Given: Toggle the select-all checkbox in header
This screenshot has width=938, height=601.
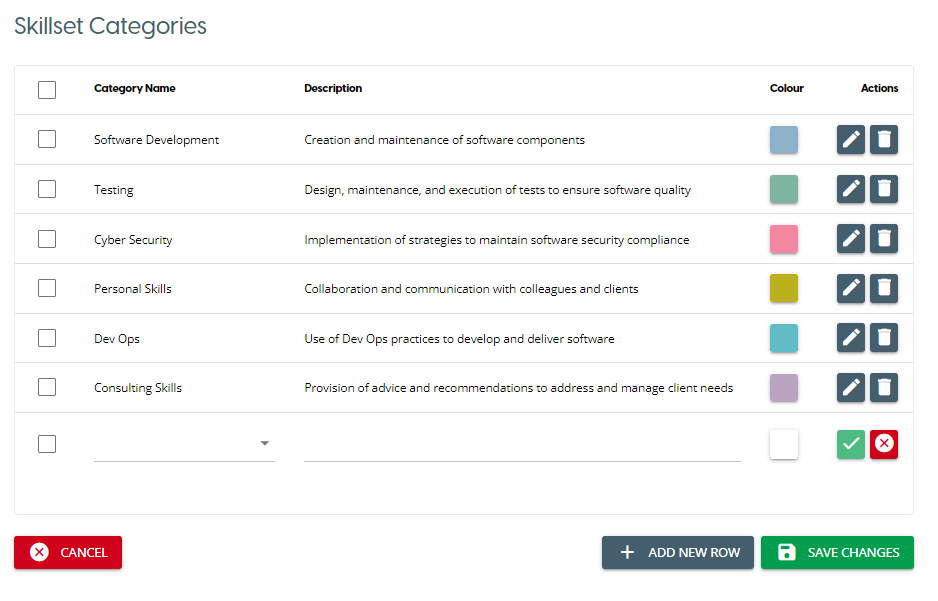Looking at the screenshot, I should (47, 90).
